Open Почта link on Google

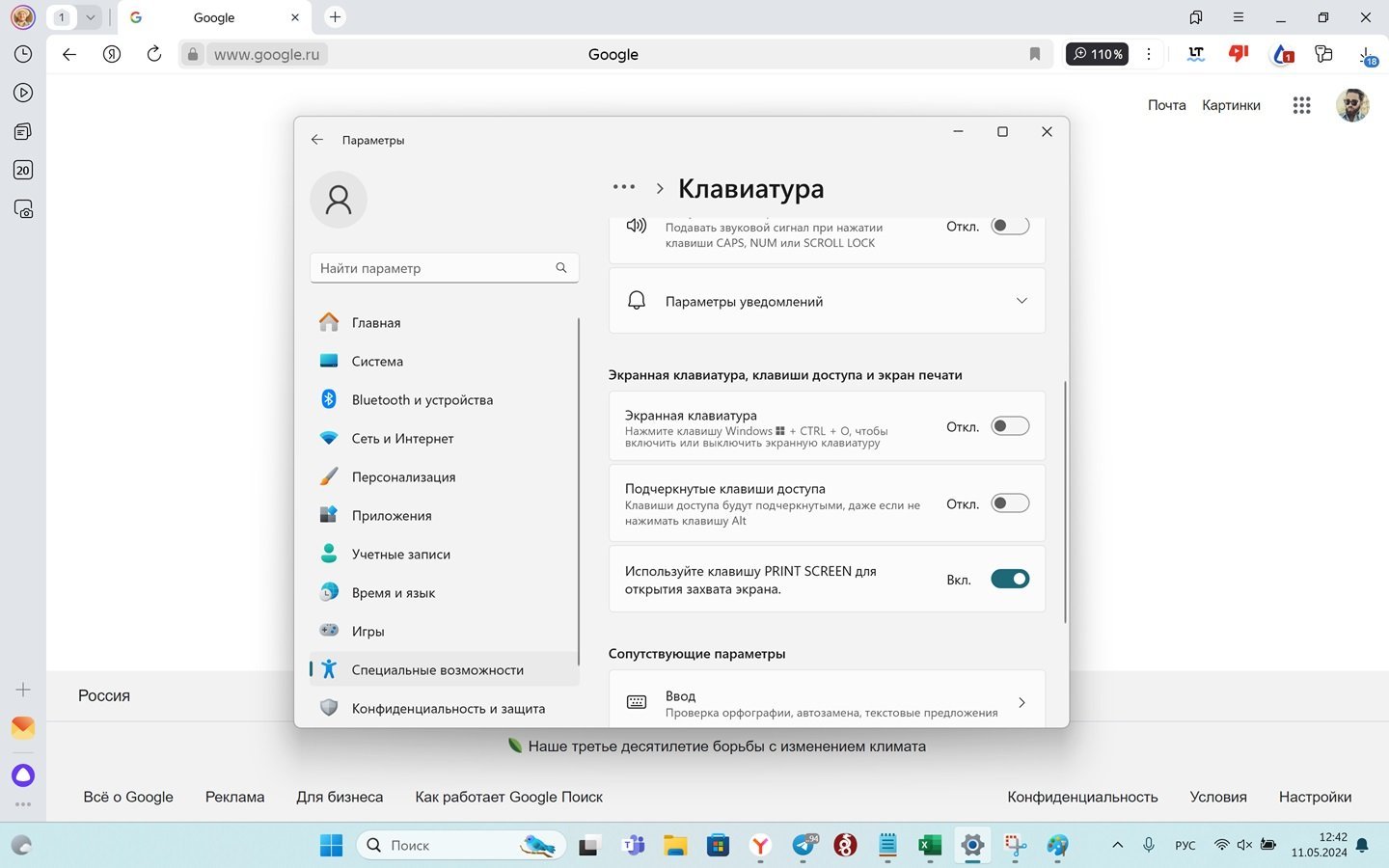point(1166,105)
